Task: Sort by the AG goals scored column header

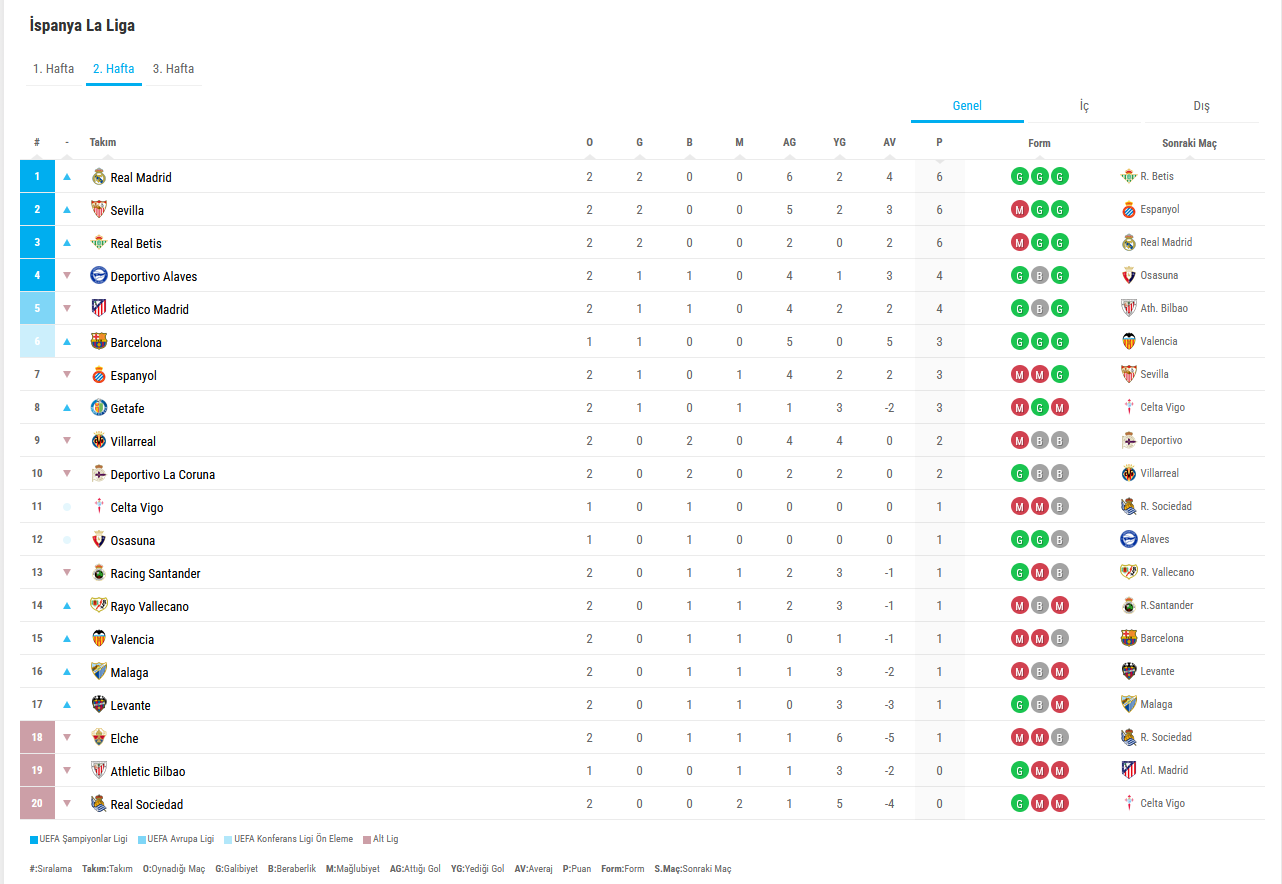Action: tap(789, 142)
